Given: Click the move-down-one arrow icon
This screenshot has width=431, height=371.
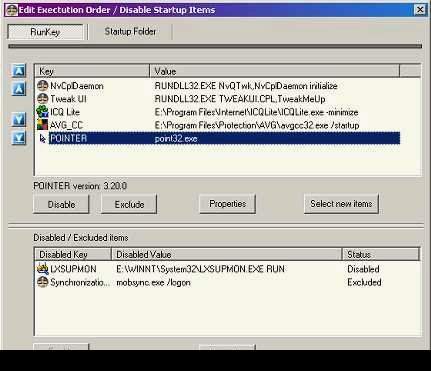Looking at the screenshot, I should pyautogui.click(x=19, y=119).
